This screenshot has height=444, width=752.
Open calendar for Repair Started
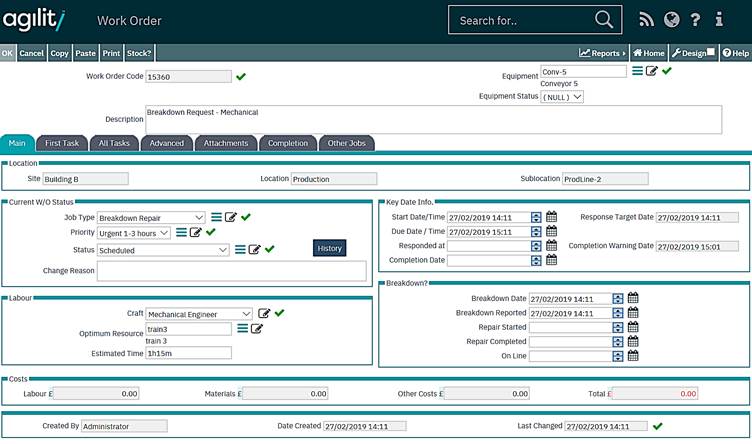point(632,327)
